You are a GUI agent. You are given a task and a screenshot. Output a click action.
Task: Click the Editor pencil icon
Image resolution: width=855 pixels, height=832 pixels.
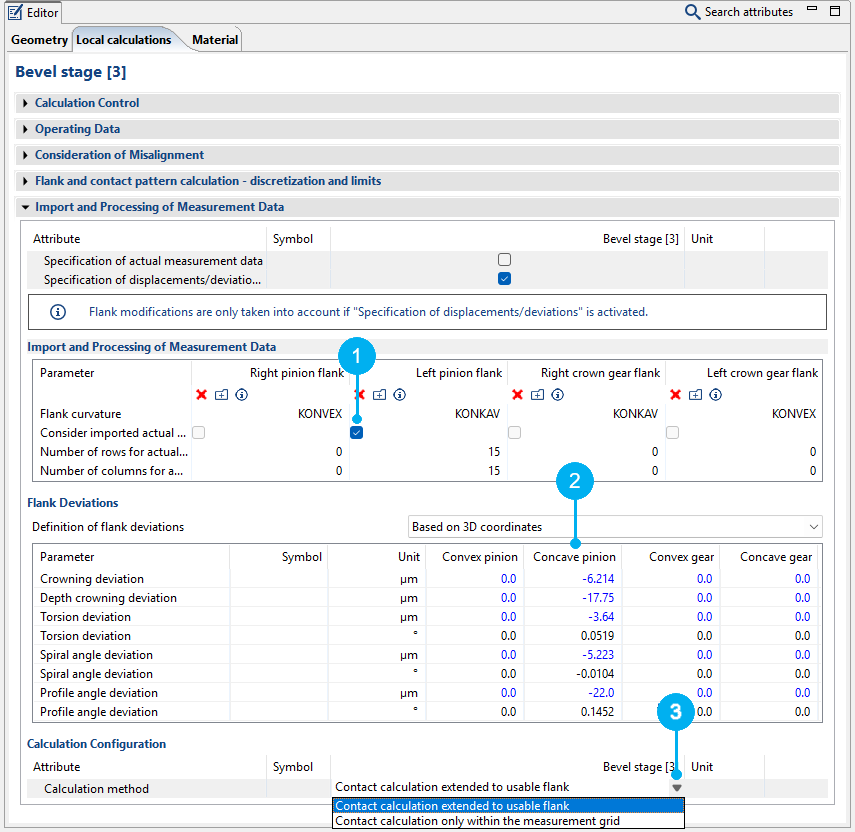tap(15, 13)
